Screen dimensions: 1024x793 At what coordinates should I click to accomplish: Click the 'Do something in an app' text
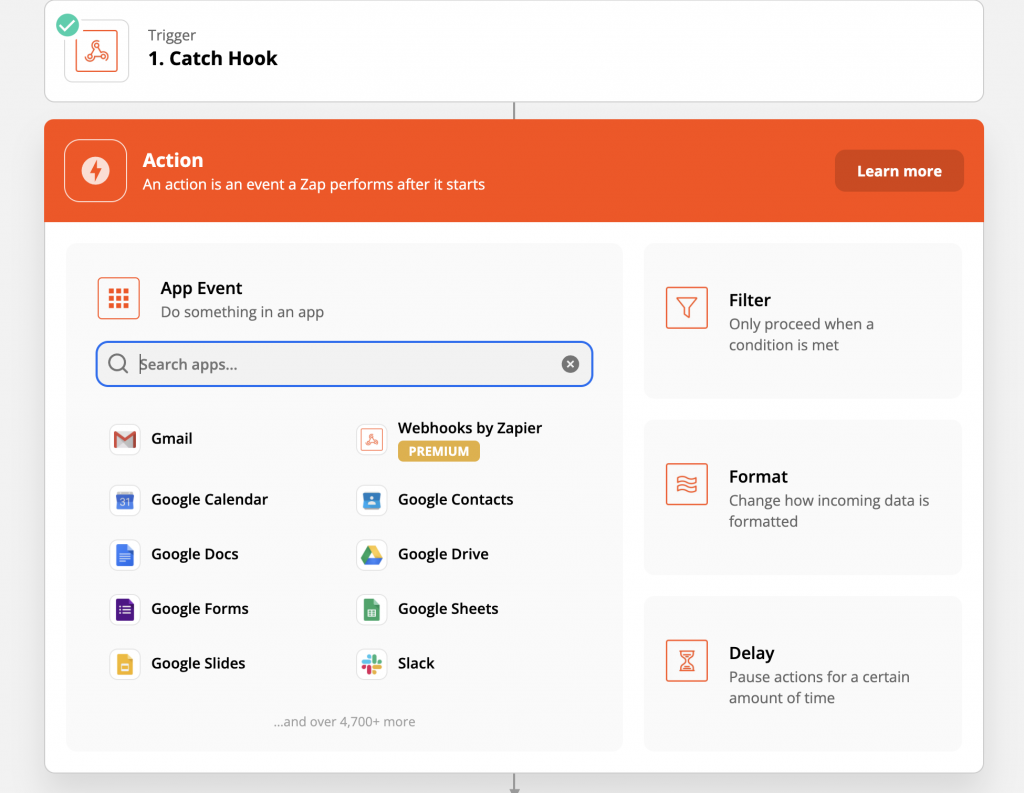point(242,312)
